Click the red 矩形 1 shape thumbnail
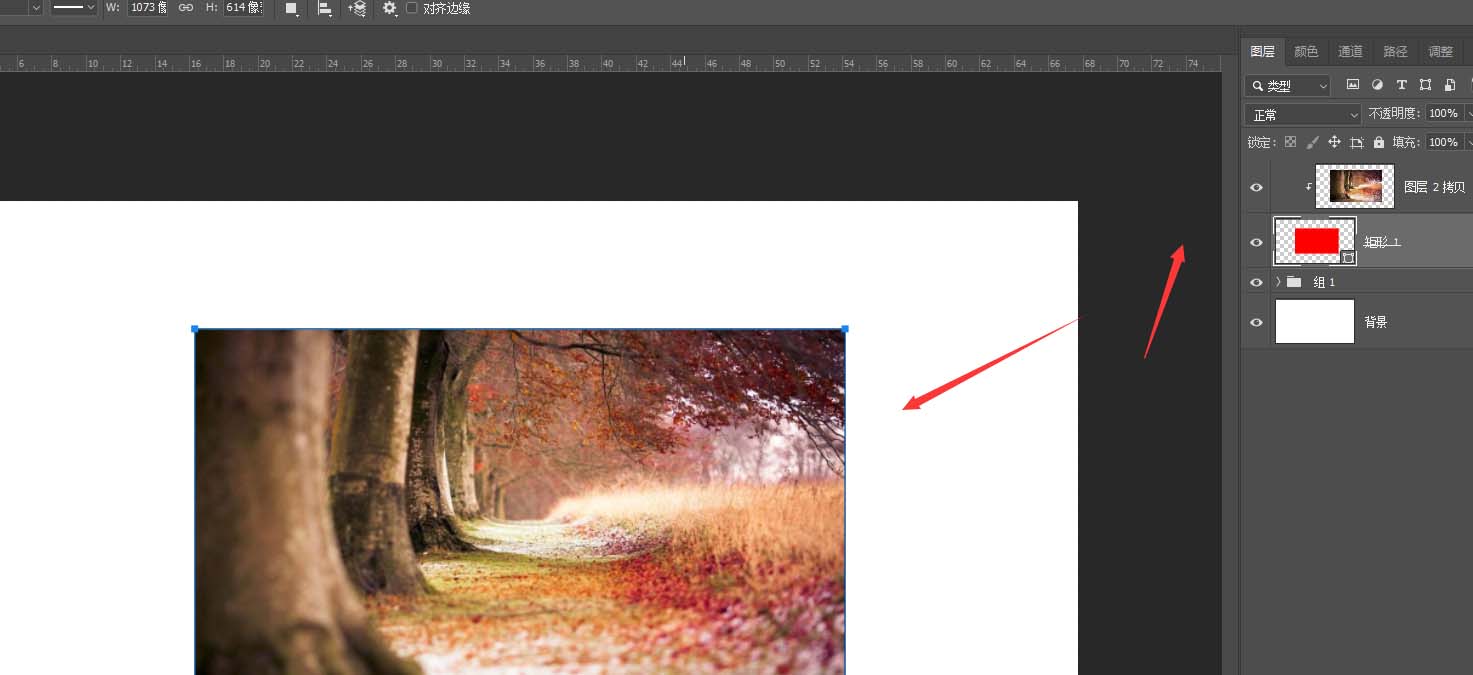1473x675 pixels. (x=1314, y=241)
